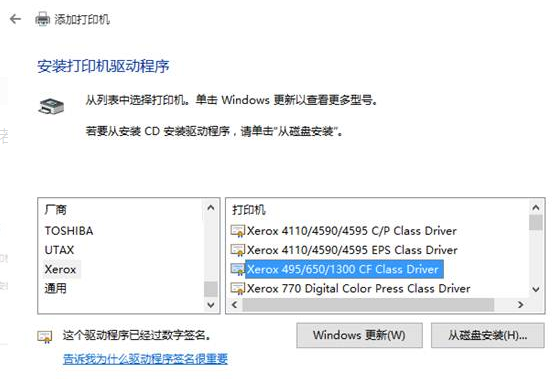The width and height of the screenshot is (557, 379).
Task: Click the printer icon beside 添加打印机
Action: pyautogui.click(x=42, y=19)
